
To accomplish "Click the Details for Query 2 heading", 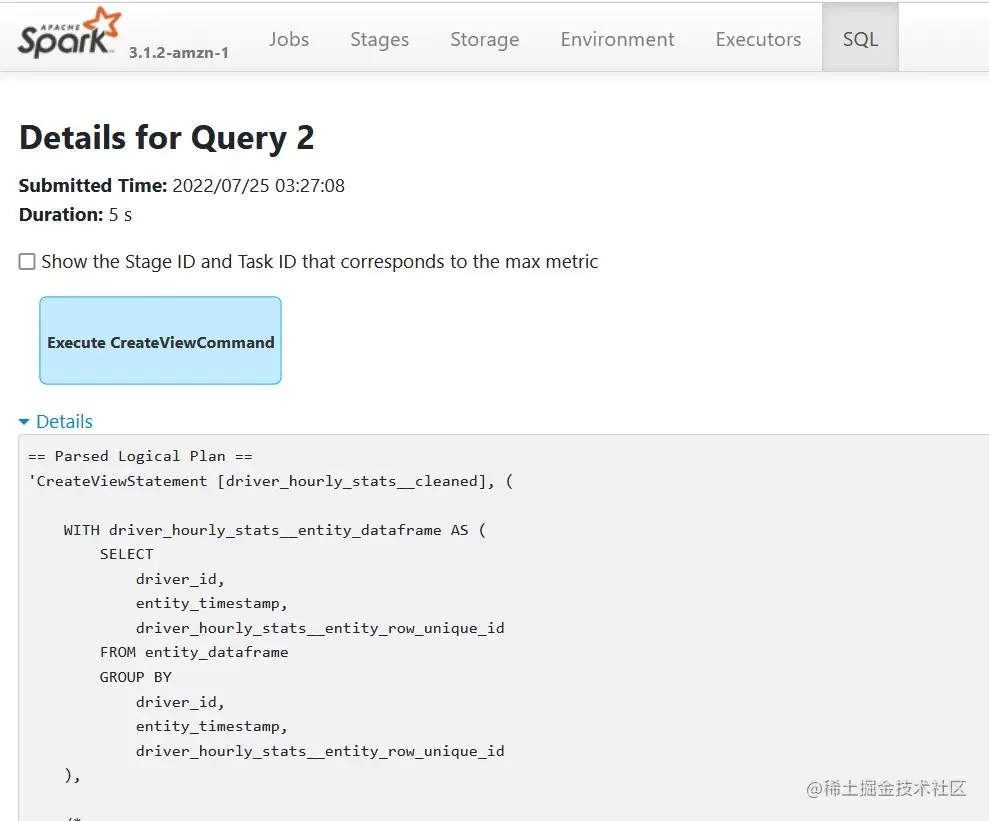I will click(166, 138).
